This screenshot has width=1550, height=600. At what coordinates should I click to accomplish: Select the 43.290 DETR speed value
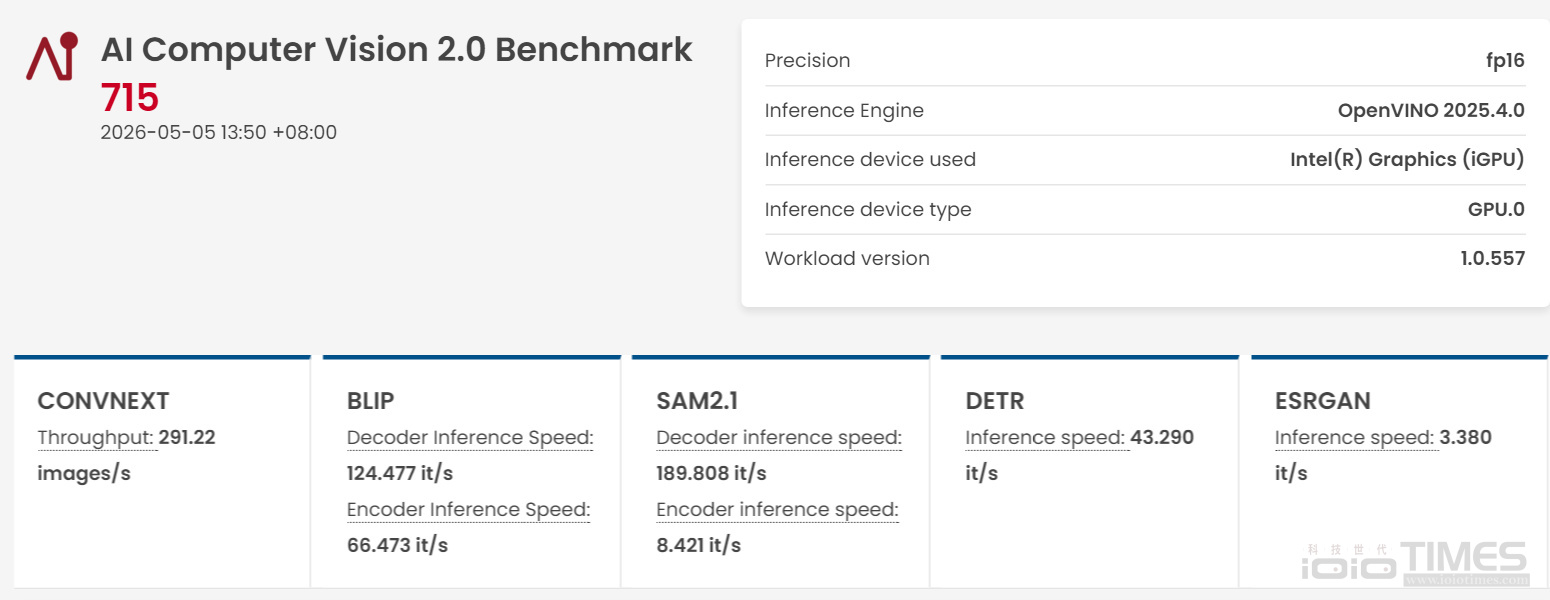(x=1162, y=438)
